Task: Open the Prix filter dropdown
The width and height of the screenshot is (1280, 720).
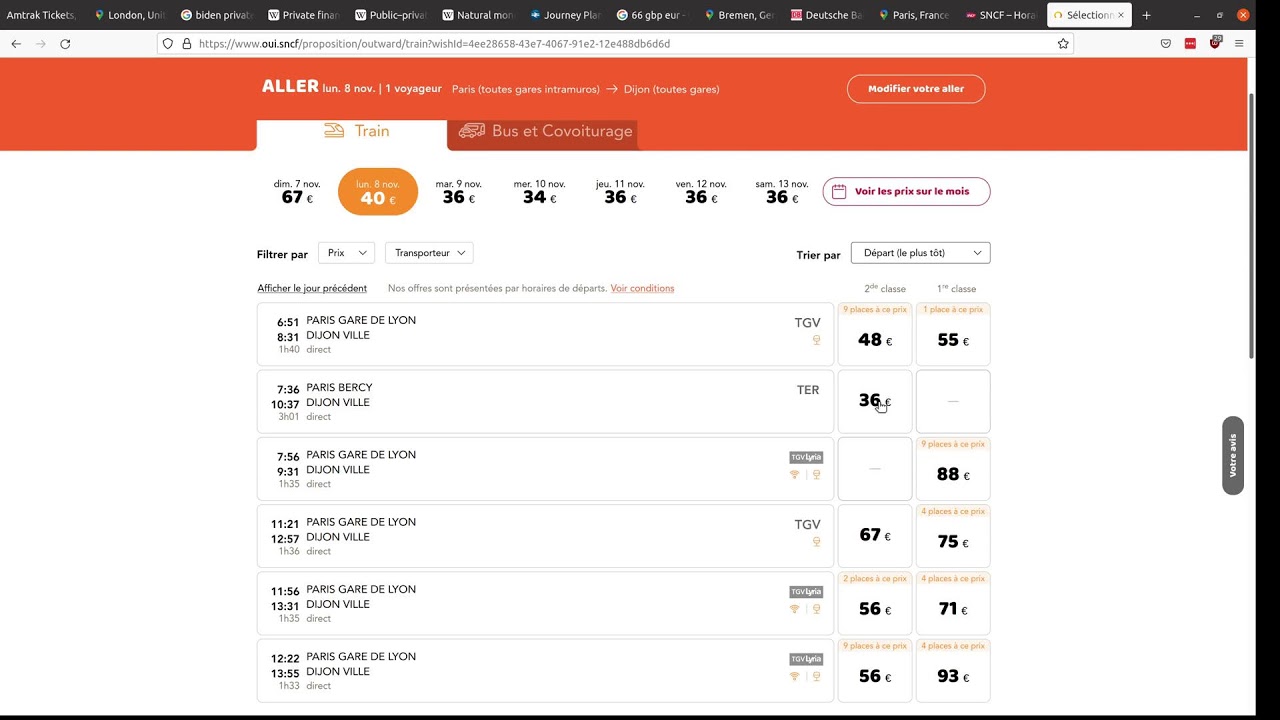Action: [346, 253]
